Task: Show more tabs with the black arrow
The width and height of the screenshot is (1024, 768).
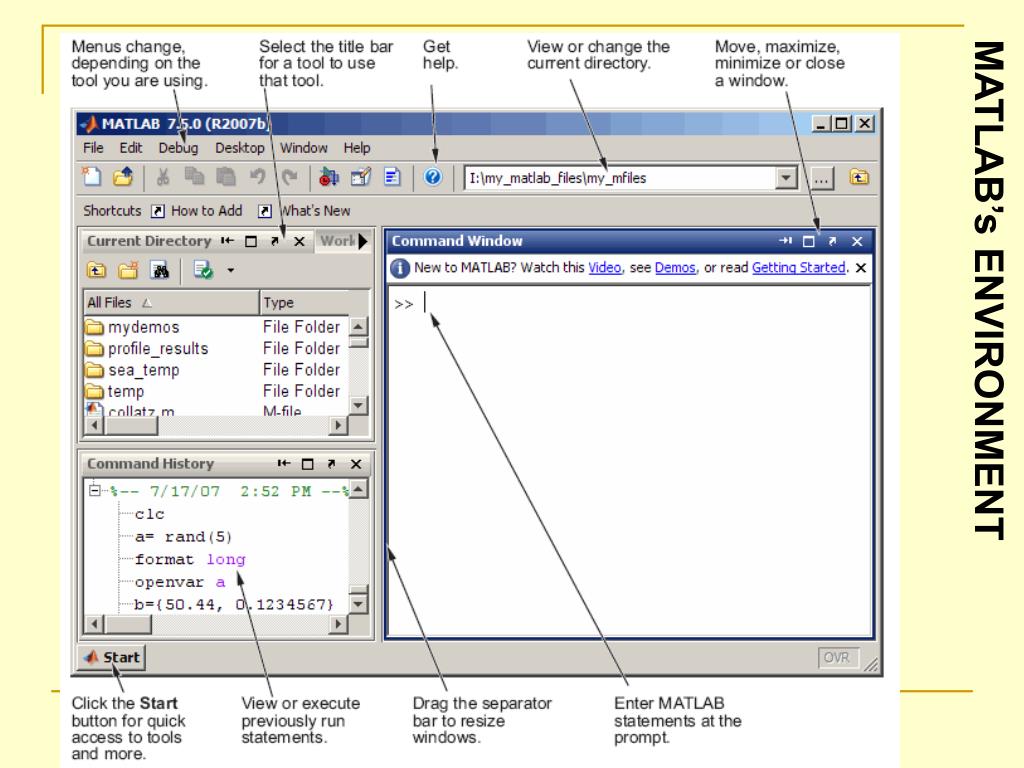Action: pyautogui.click(x=363, y=241)
